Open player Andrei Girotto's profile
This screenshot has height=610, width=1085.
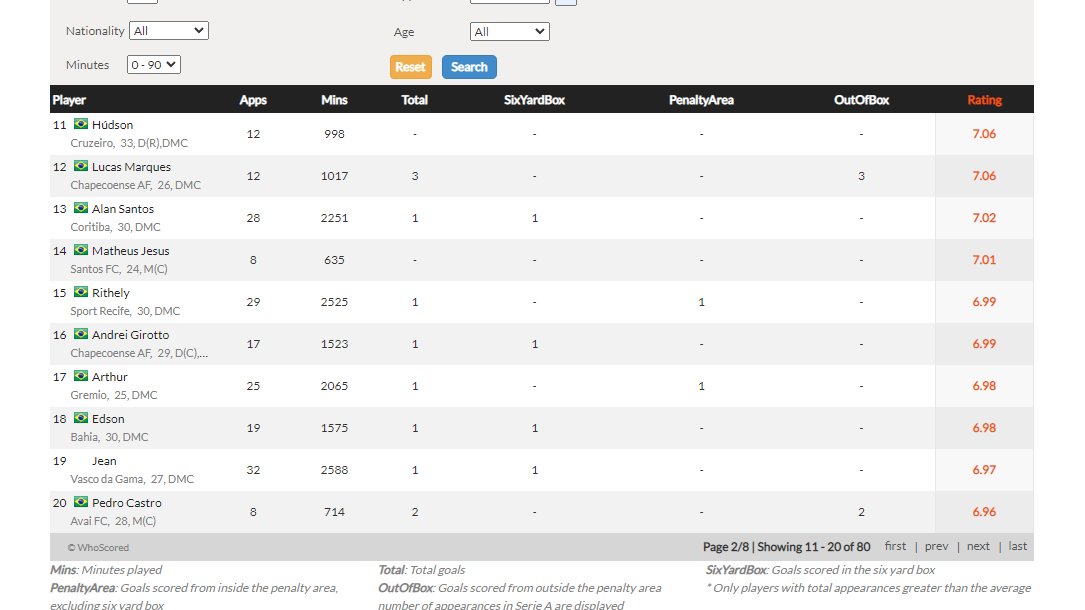(x=131, y=335)
